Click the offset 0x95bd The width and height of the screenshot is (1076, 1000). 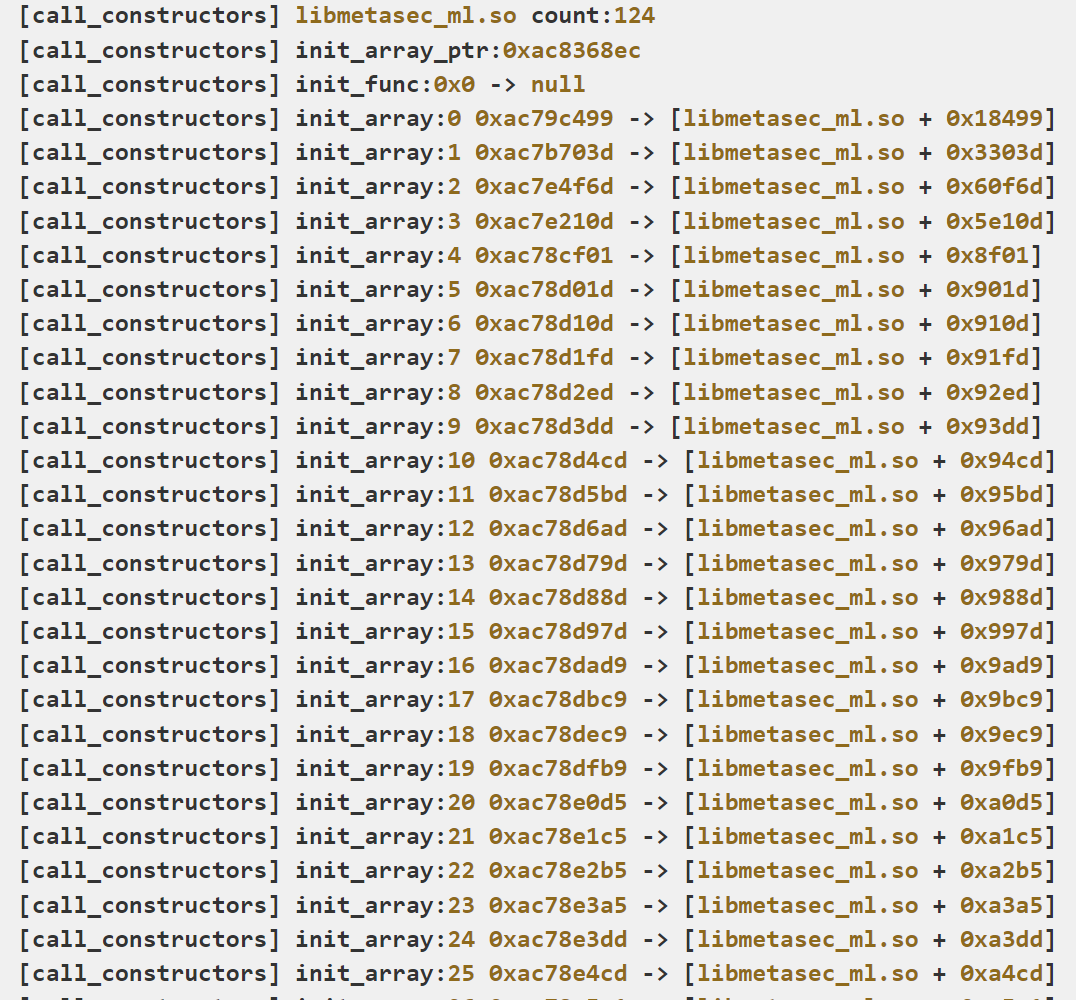(1002, 495)
